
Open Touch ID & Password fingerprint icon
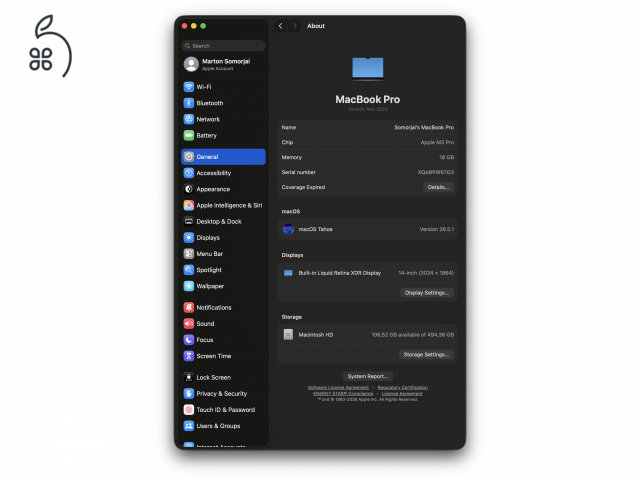click(189, 409)
